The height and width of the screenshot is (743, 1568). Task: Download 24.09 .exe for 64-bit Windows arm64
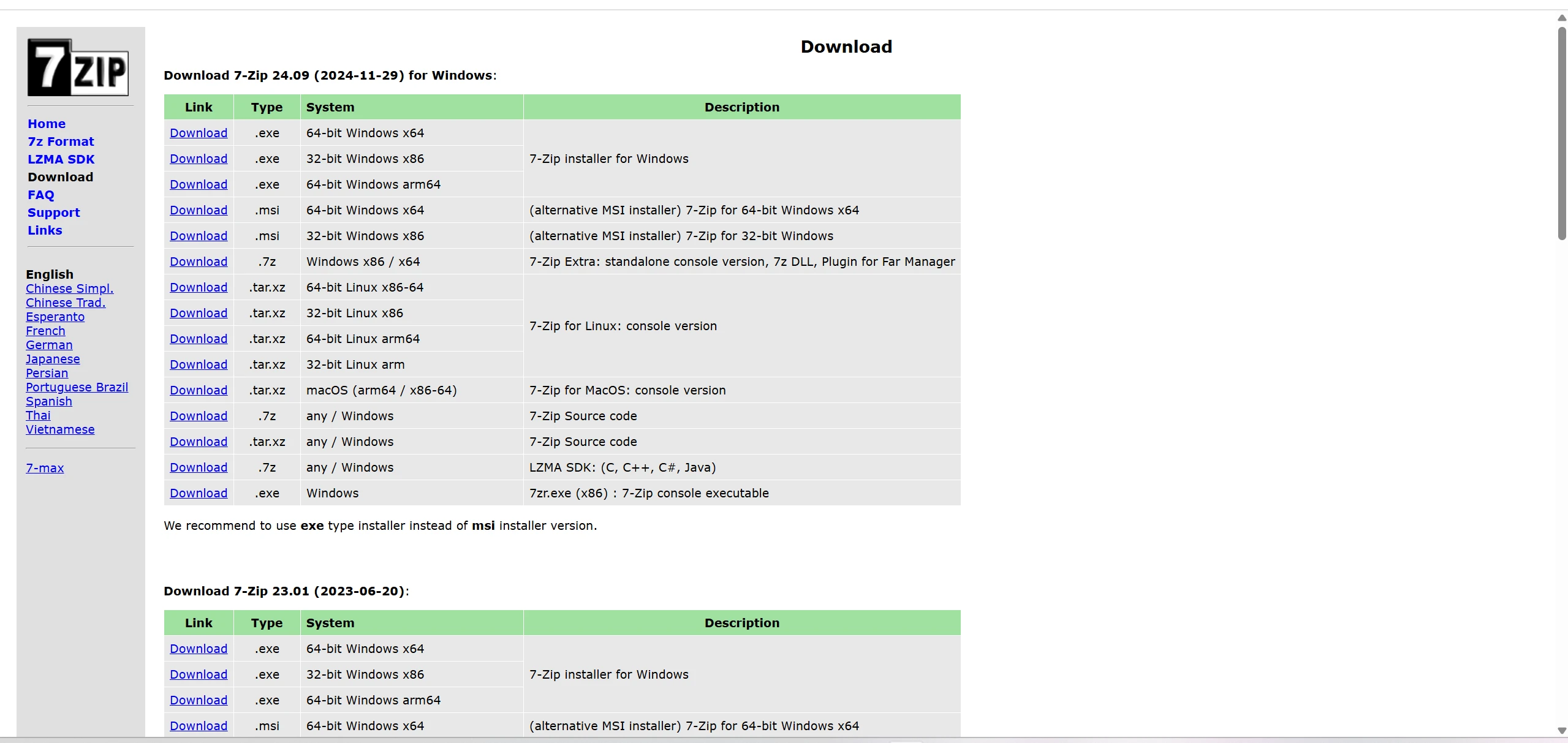pos(199,184)
